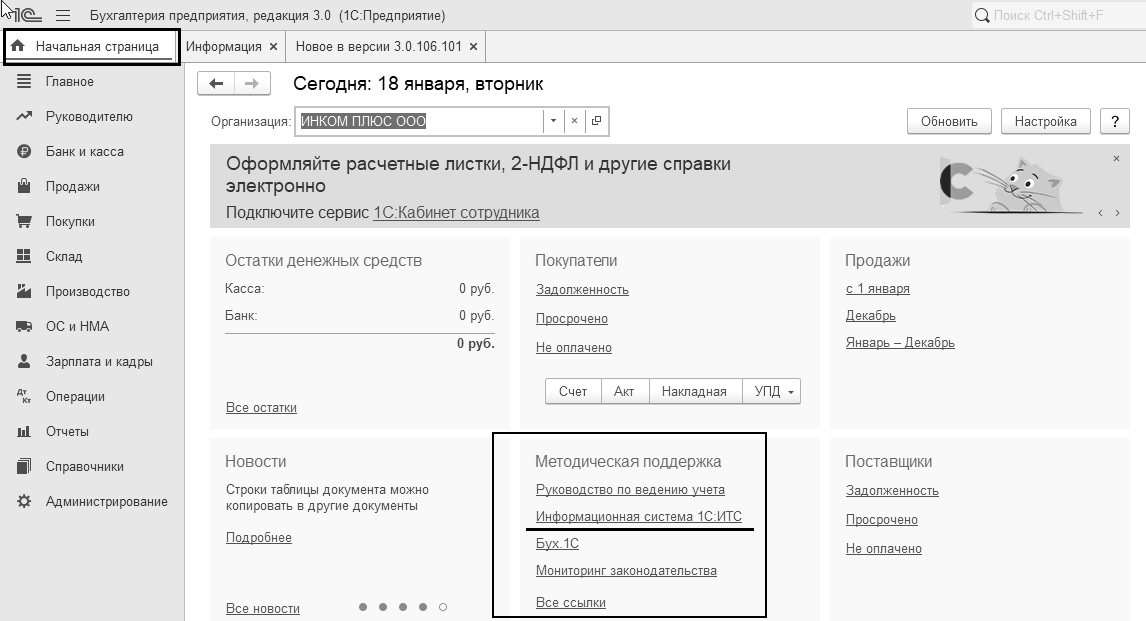
Task: Open the Подробнее news link
Action: (x=259, y=538)
